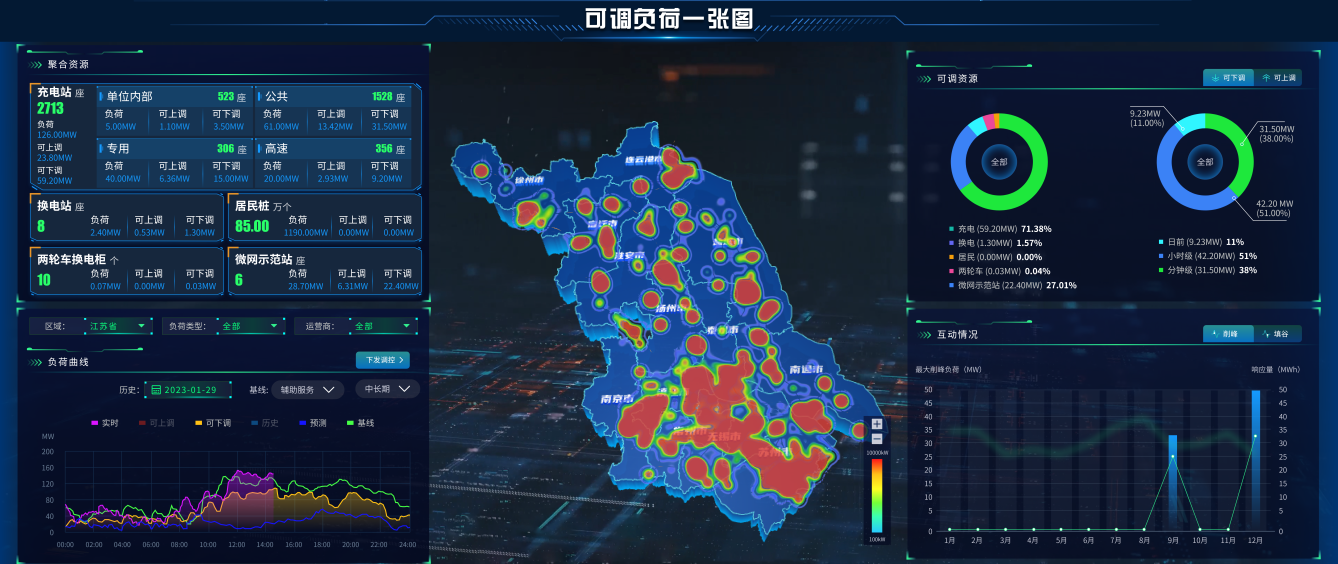
Task: Open the 基线 辅助服务 dropdown
Action: pos(307,389)
